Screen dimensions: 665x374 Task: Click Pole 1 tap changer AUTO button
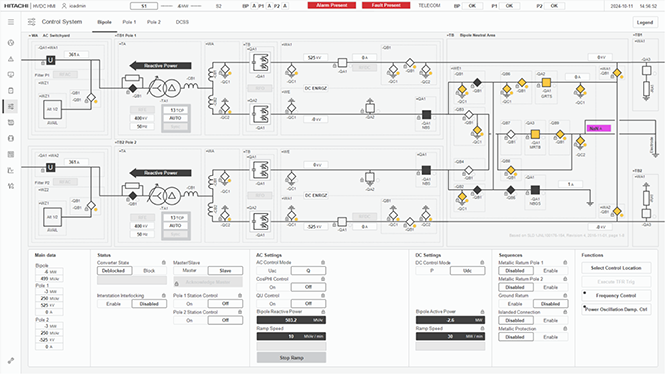(x=176, y=118)
